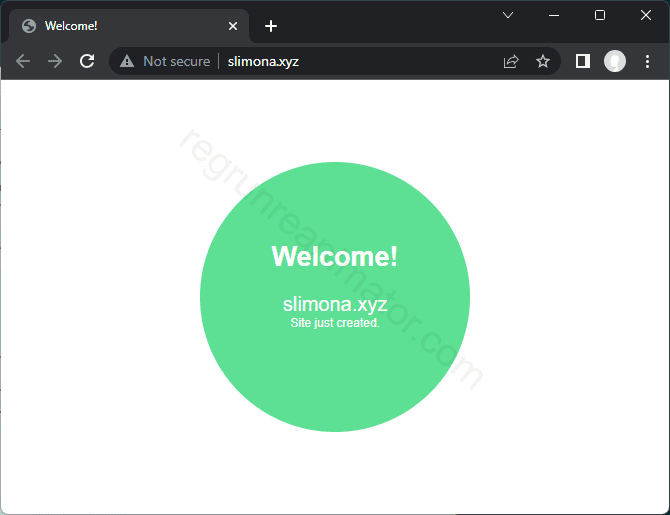Click the globe favicon on the tab
Viewport: 670px width, 515px height.
point(29,26)
